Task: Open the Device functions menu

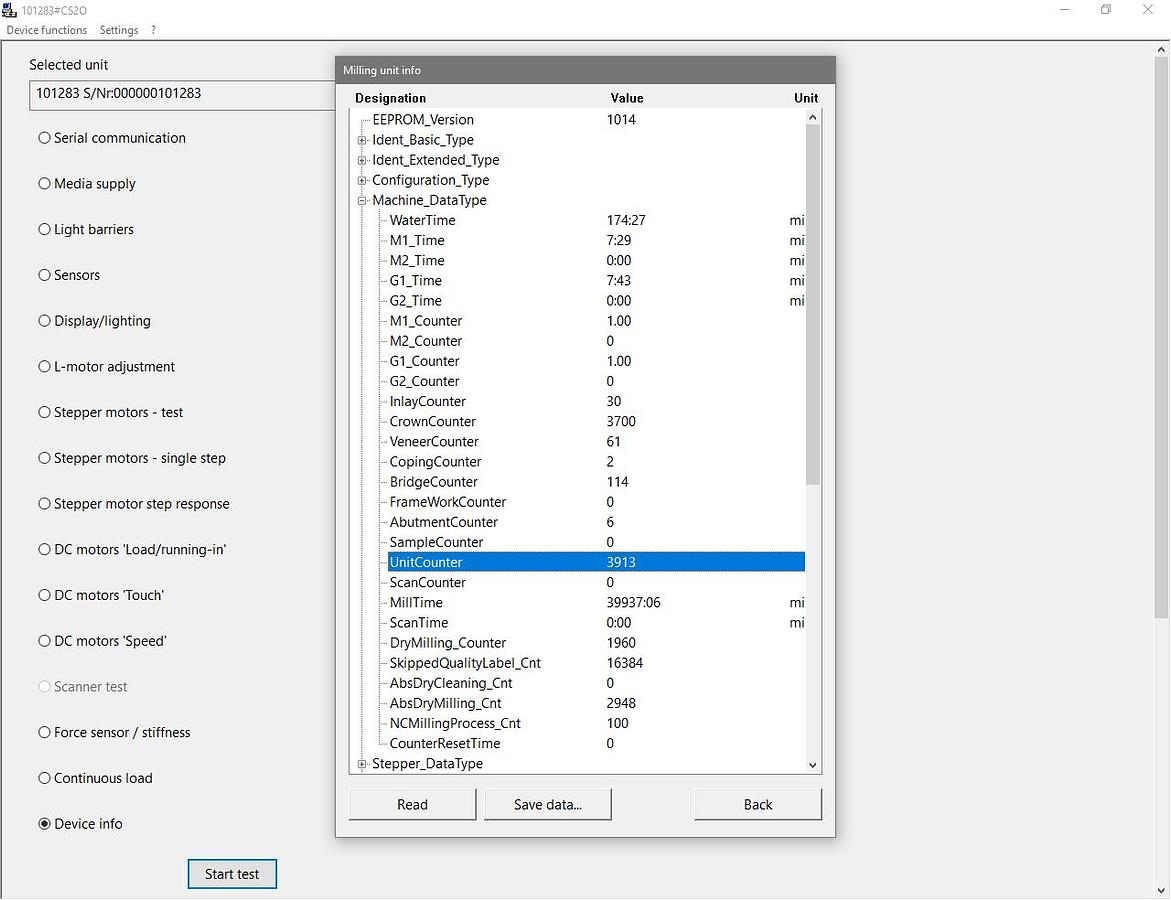Action: click(x=47, y=30)
